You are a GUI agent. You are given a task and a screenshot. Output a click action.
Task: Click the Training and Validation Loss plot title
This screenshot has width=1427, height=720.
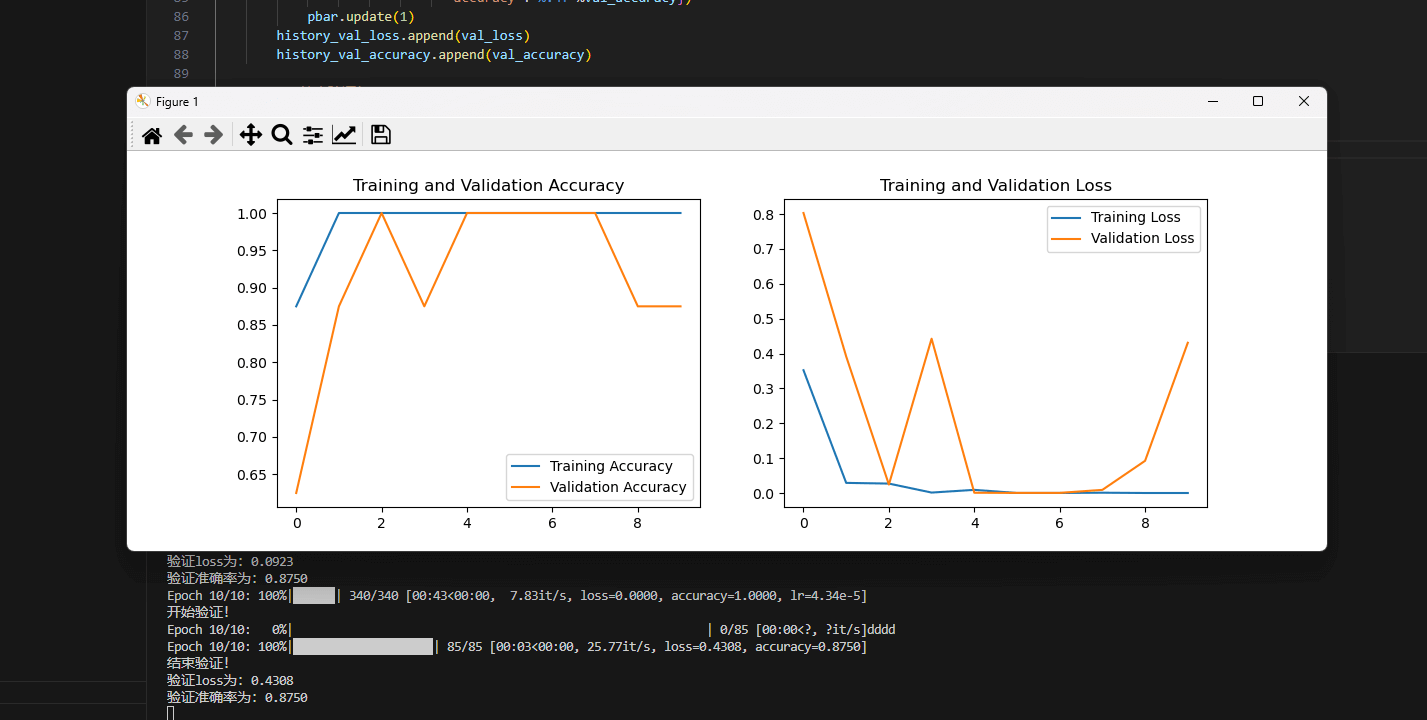click(x=995, y=185)
